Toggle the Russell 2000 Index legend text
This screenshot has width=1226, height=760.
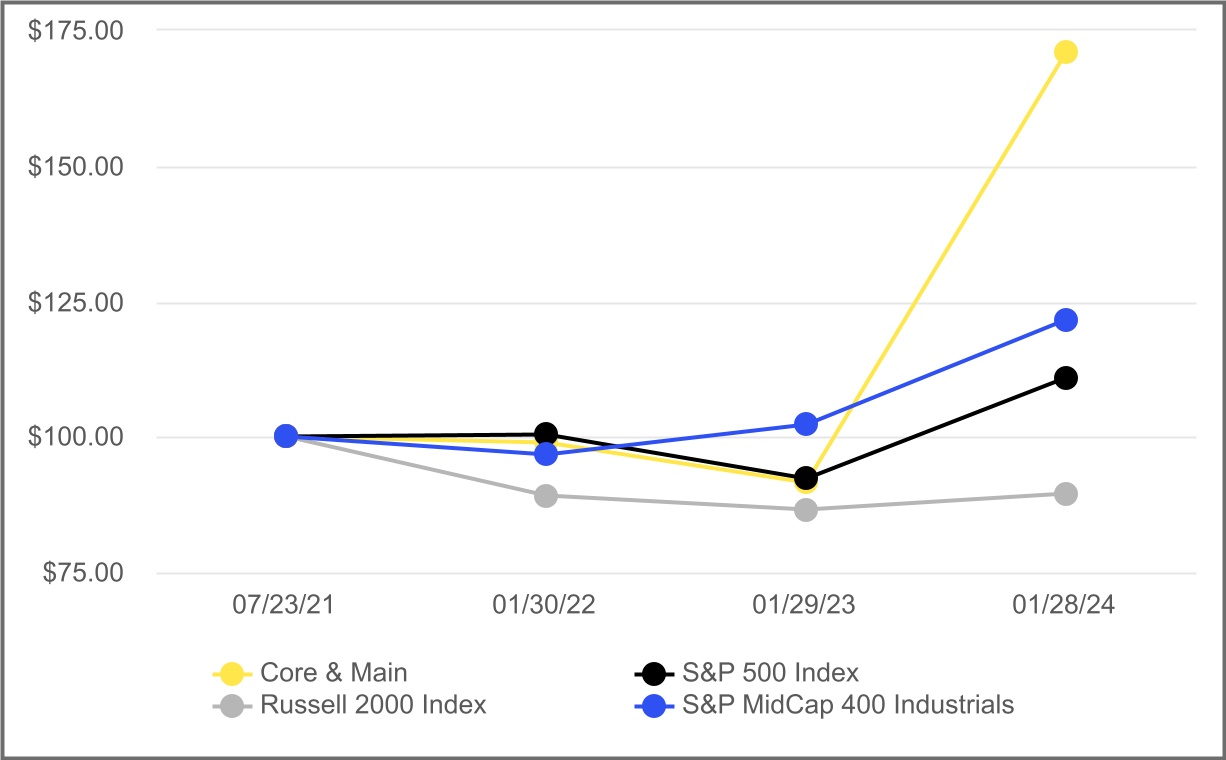(x=373, y=705)
